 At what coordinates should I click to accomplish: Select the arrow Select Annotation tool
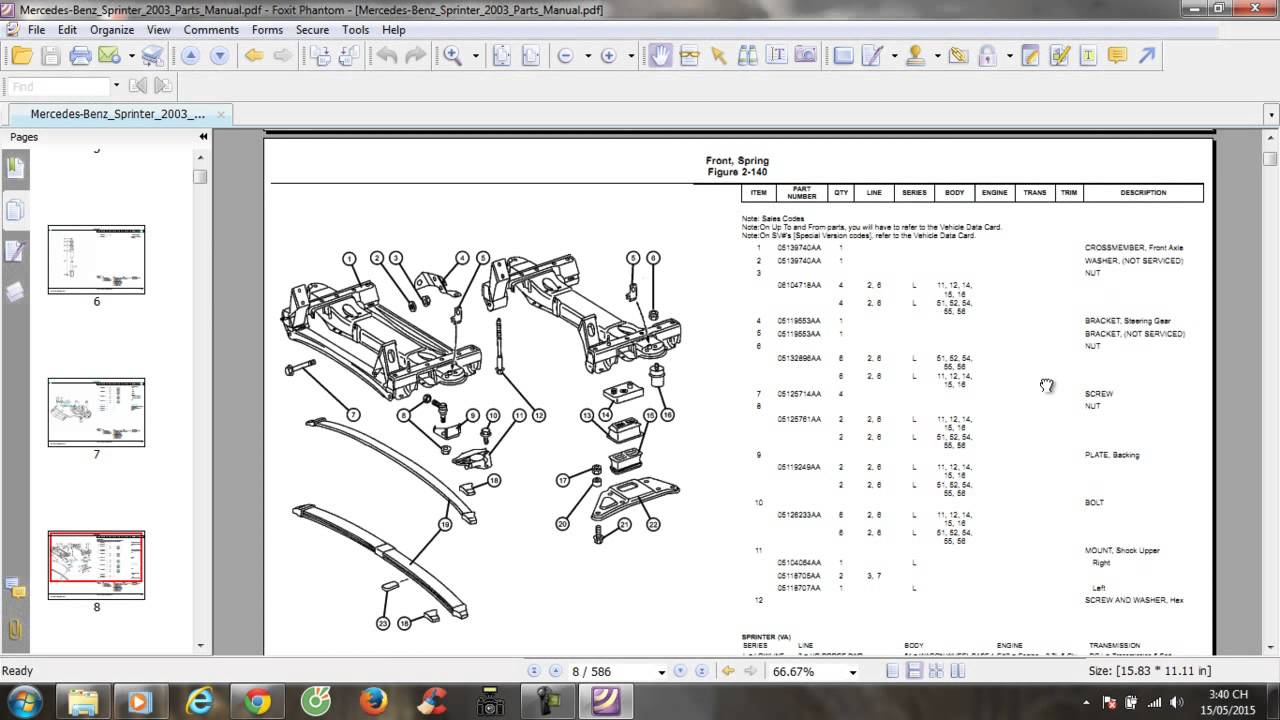(x=718, y=56)
